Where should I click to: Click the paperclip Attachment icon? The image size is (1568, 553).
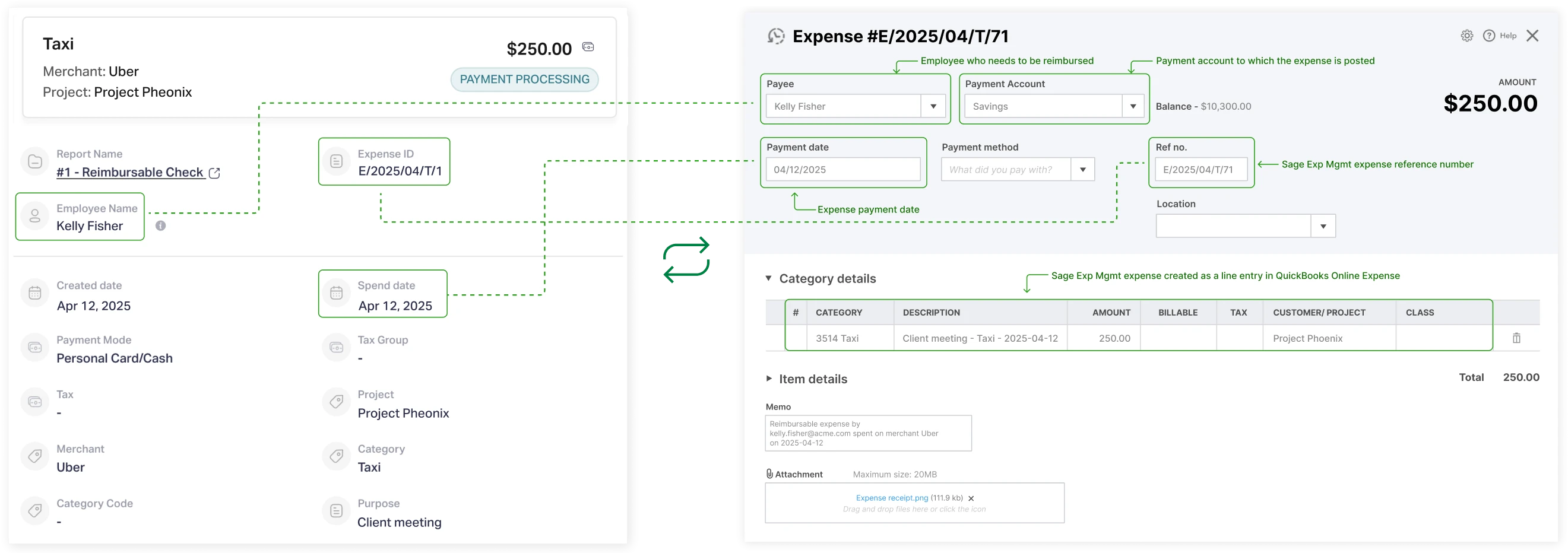pyautogui.click(x=769, y=473)
